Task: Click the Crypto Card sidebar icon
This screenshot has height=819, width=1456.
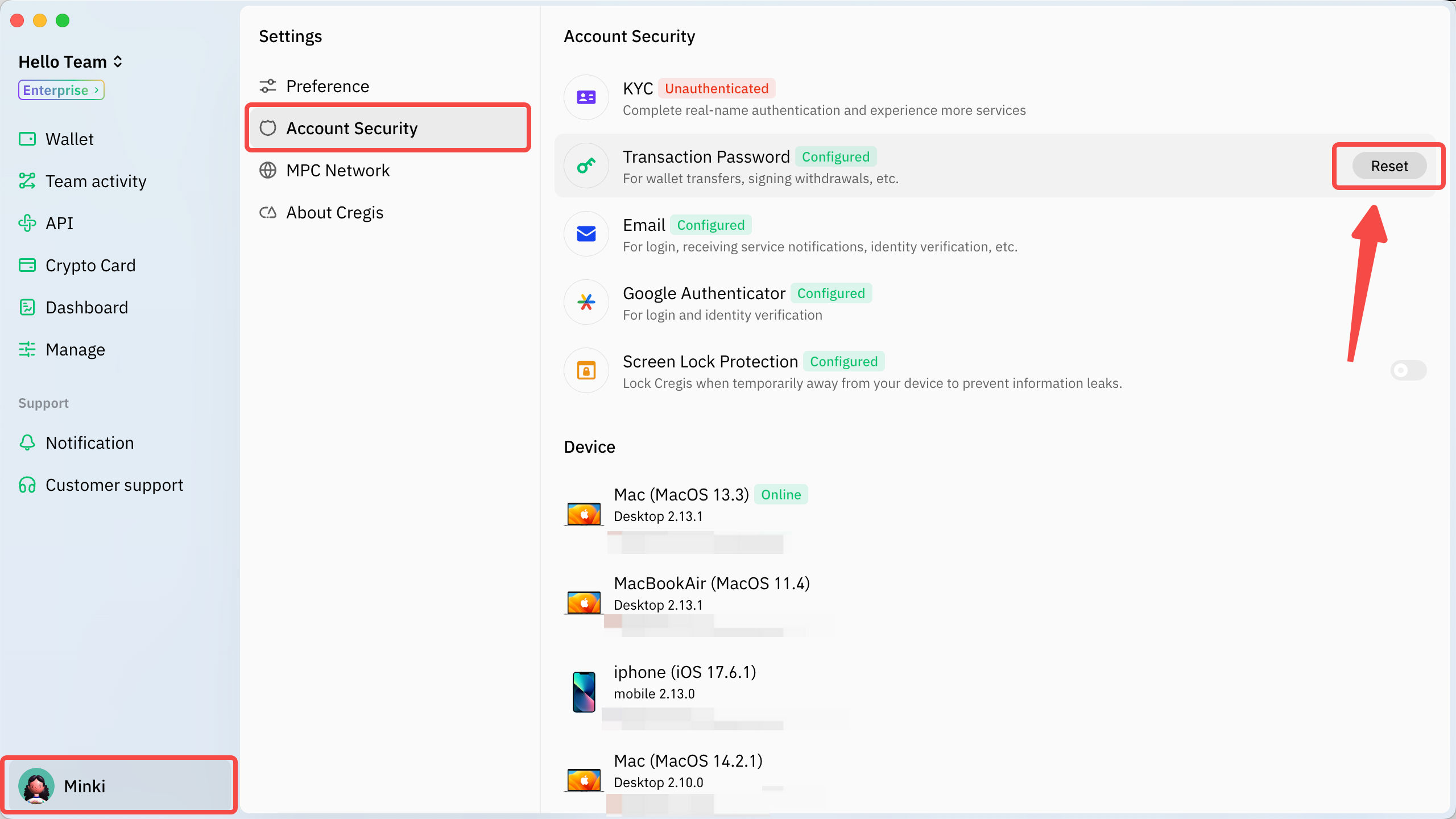Action: pos(27,265)
